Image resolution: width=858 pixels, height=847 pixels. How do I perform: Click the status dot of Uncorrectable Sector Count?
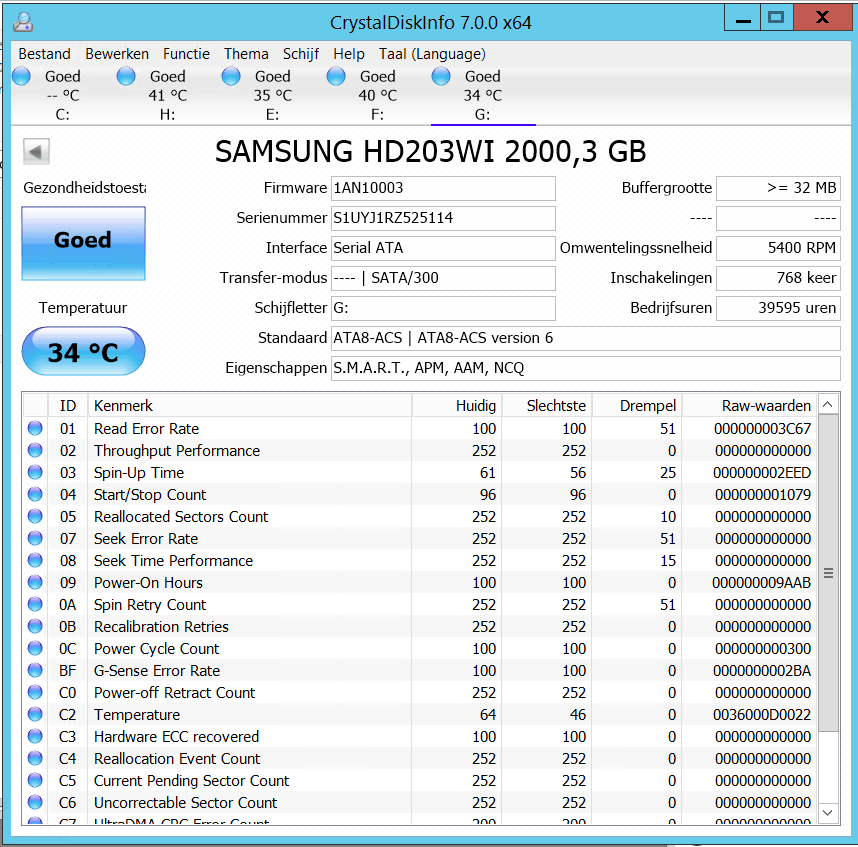(x=35, y=802)
